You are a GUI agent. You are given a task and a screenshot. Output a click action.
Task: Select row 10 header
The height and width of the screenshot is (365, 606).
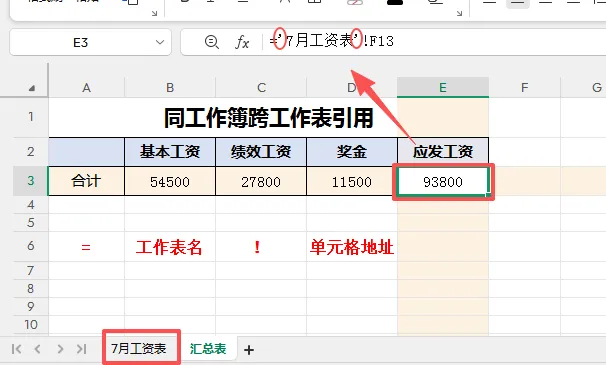tap(31, 324)
